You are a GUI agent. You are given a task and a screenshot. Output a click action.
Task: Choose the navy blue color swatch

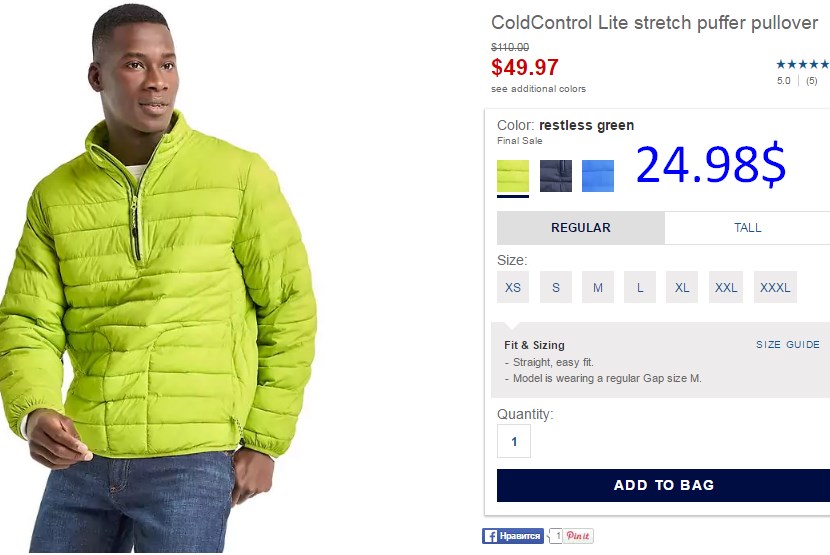(555, 176)
